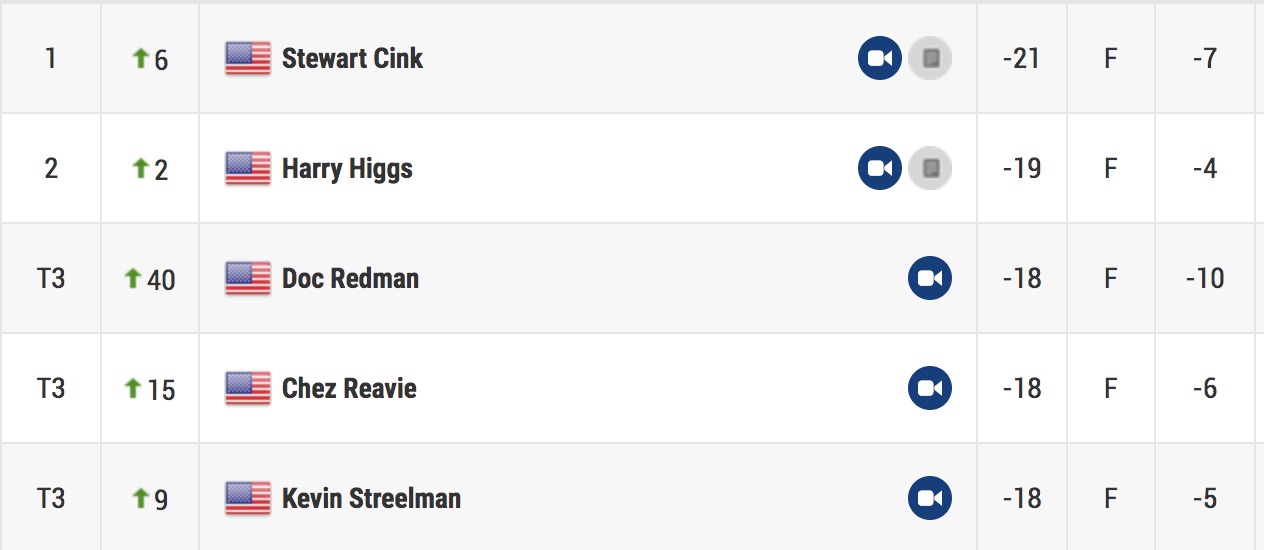Open Stewart Cink's player profile
The height and width of the screenshot is (550, 1264).
coord(352,58)
